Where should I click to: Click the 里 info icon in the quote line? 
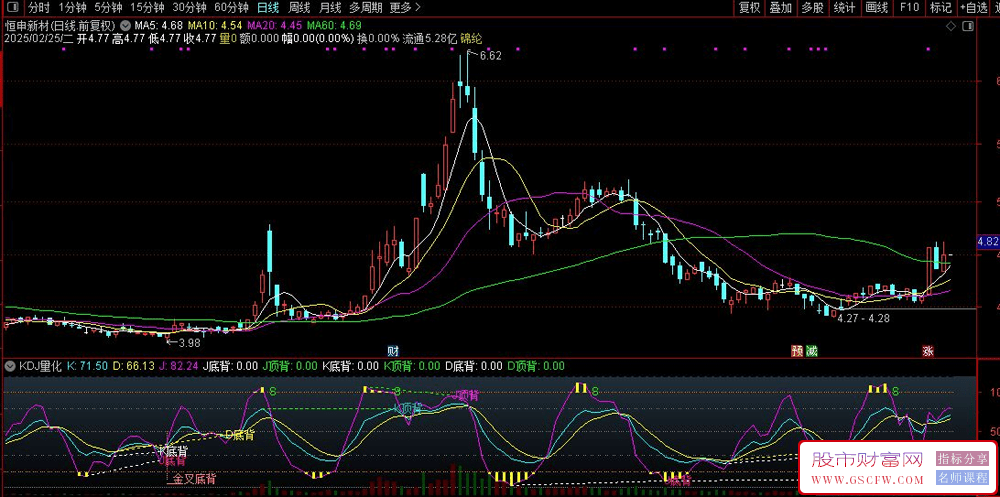(224, 38)
